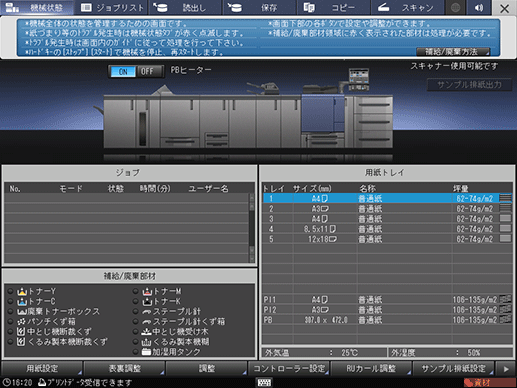Click the トナーK status indicator
This screenshot has width=517, height=388.
coord(135,301)
